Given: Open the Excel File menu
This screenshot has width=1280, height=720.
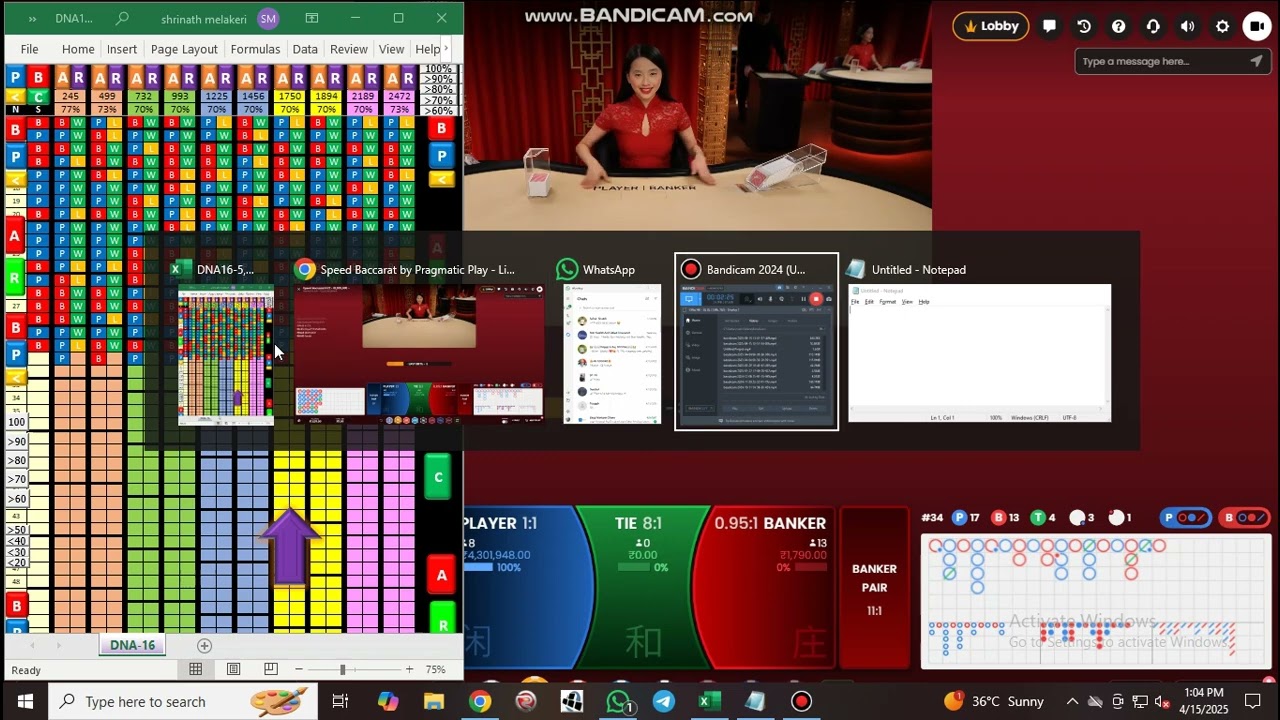Looking at the screenshot, I should click(30, 49).
